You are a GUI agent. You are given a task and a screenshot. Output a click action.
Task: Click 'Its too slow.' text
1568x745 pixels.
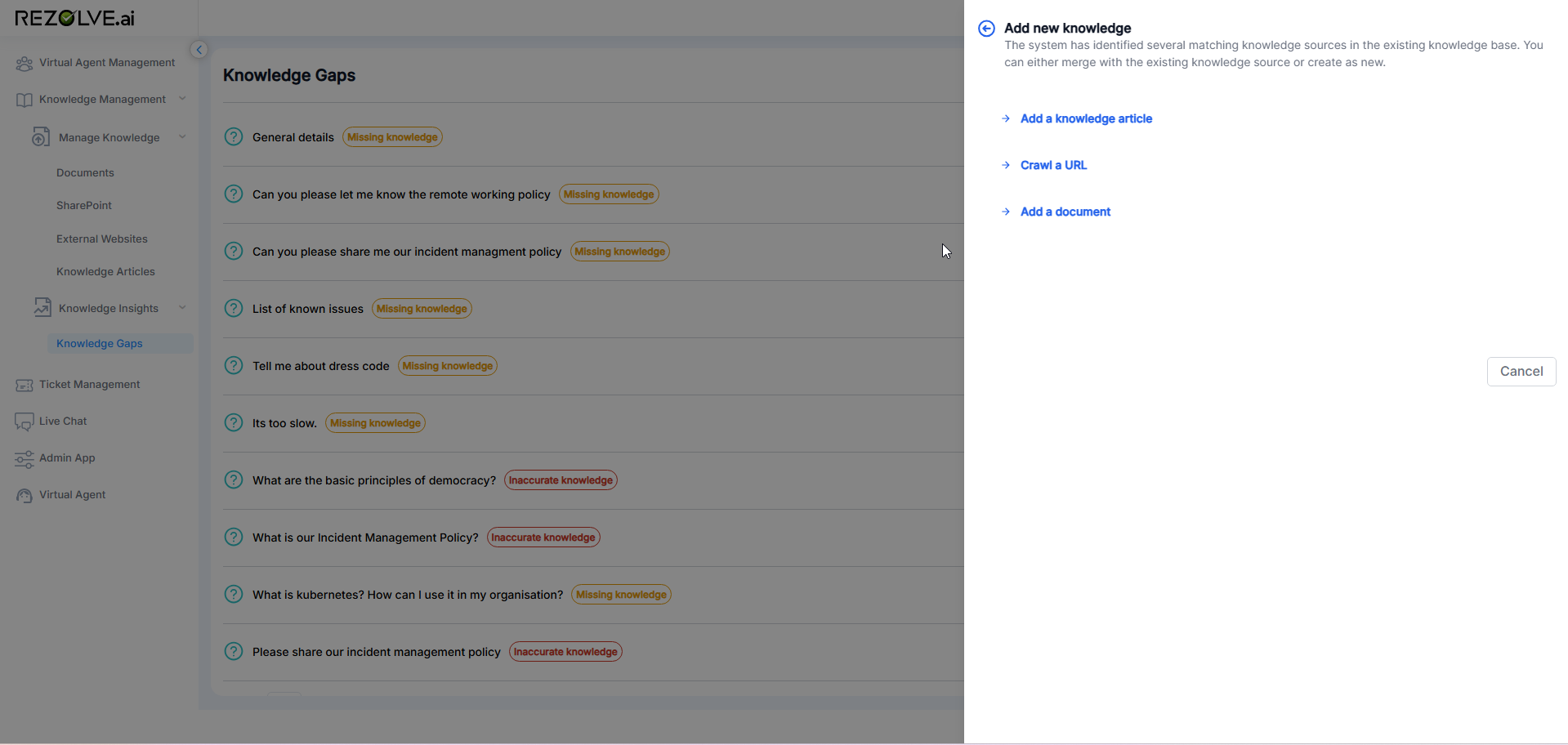point(284,423)
